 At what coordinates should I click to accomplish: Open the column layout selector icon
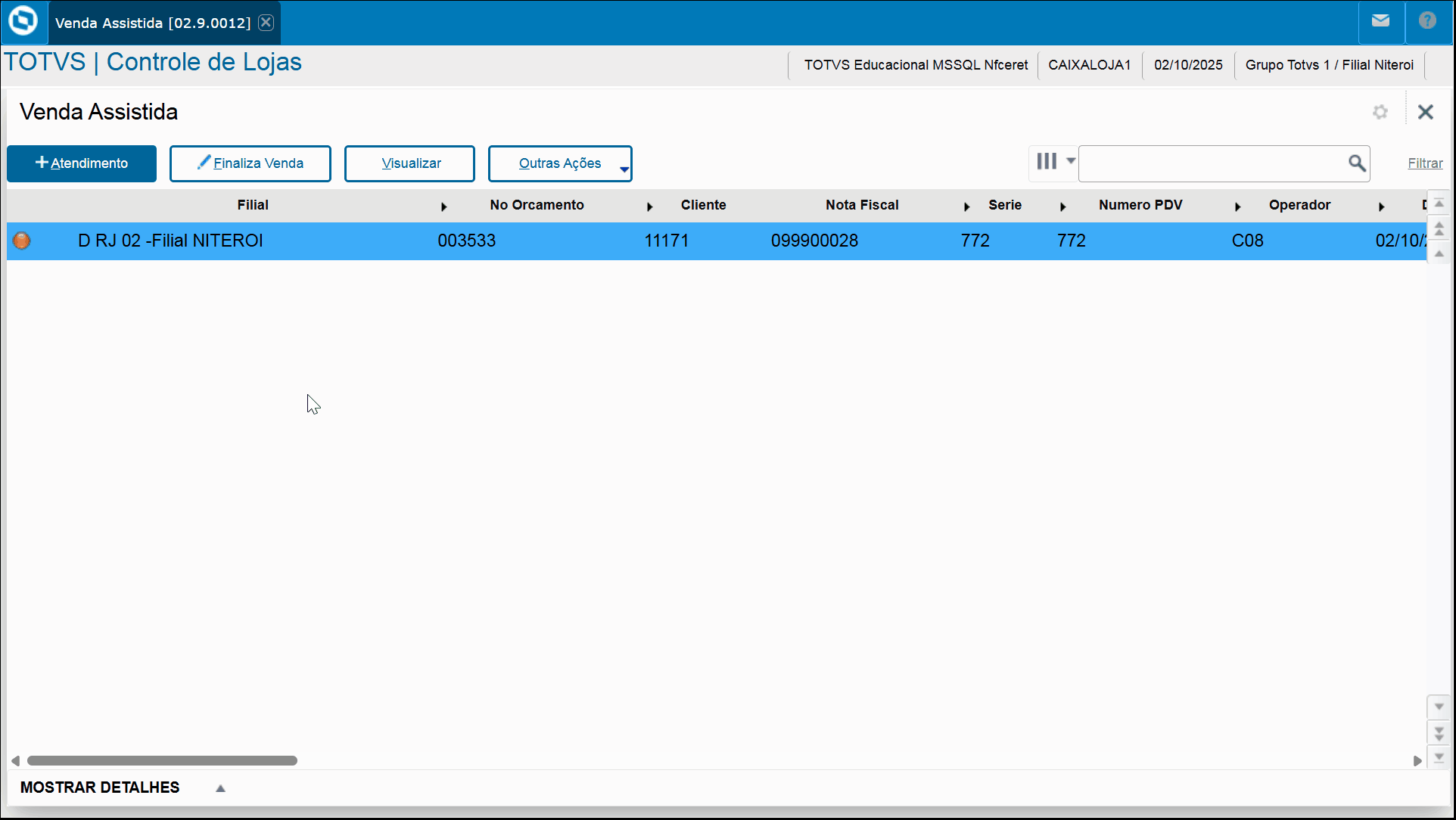[x=1047, y=162]
